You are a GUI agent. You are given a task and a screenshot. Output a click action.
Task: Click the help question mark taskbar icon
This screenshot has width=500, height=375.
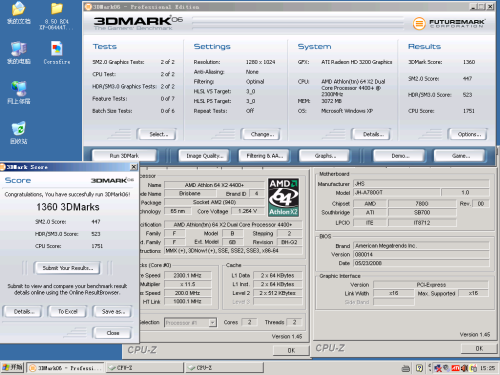[419, 368]
